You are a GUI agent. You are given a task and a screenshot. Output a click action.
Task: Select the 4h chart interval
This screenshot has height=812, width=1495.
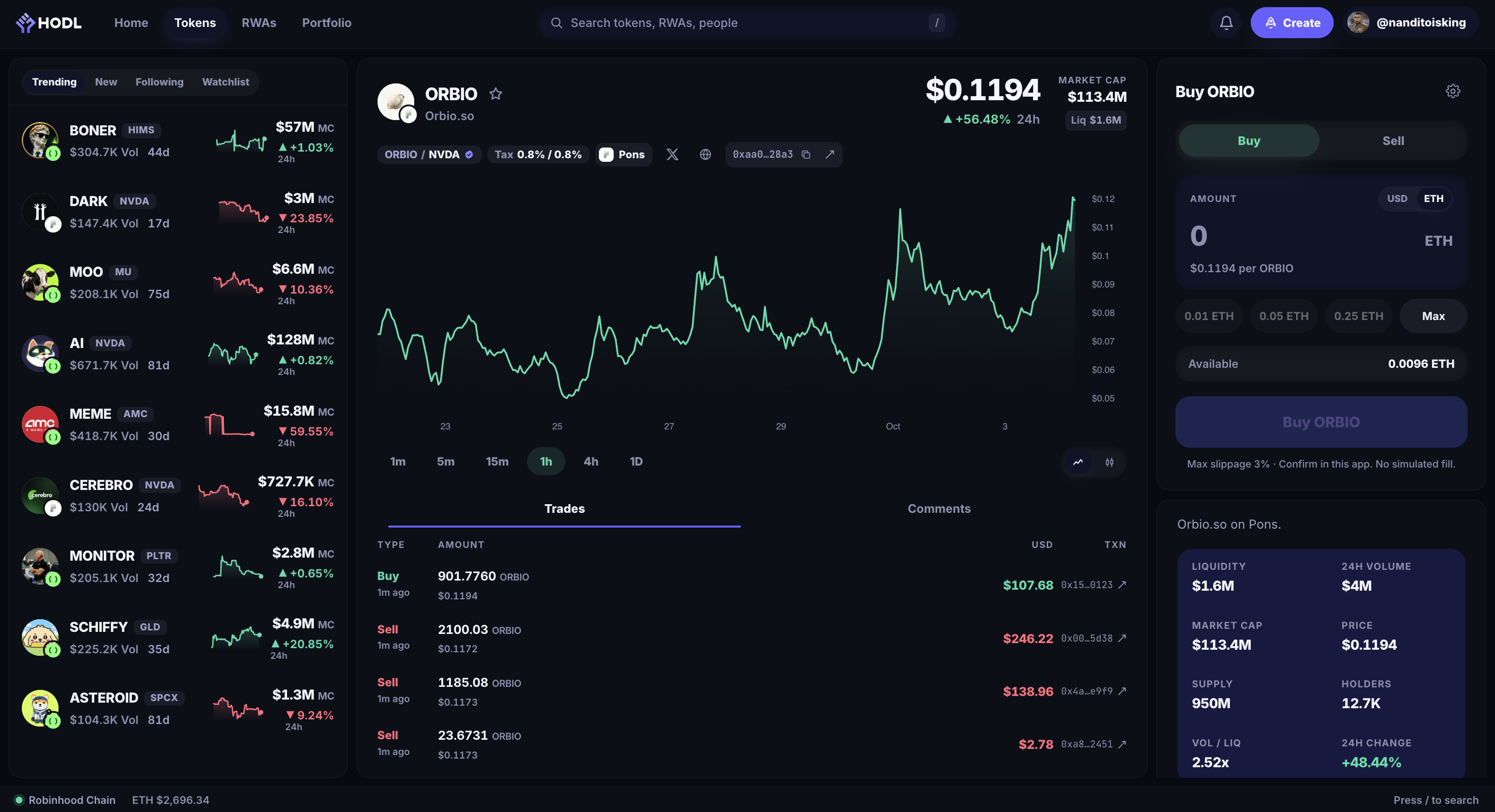591,461
